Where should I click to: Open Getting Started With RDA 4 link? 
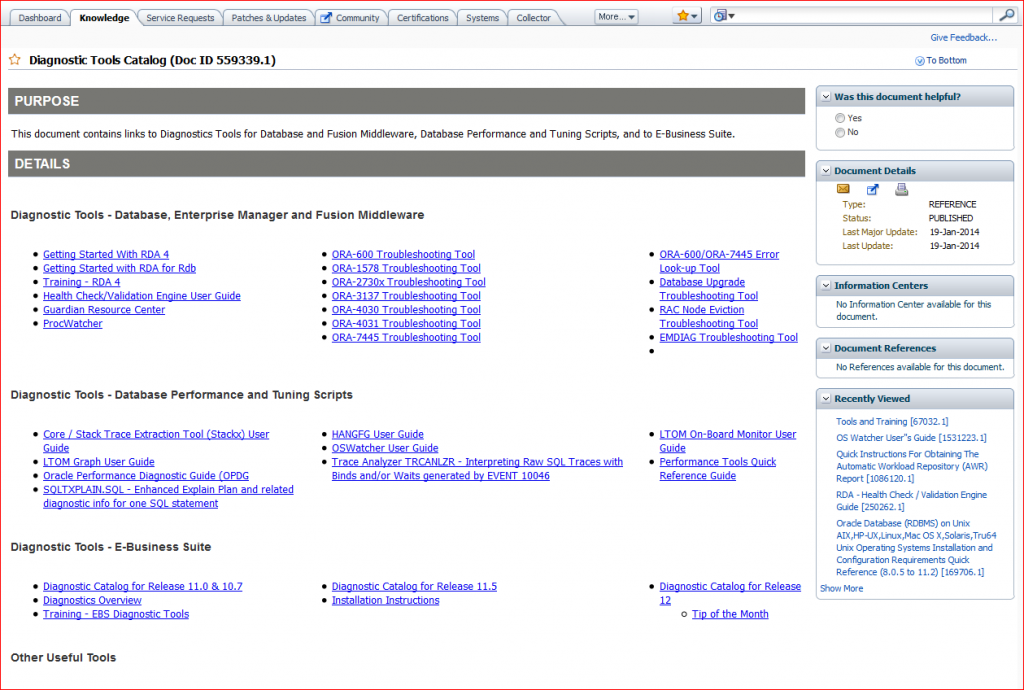pos(106,255)
